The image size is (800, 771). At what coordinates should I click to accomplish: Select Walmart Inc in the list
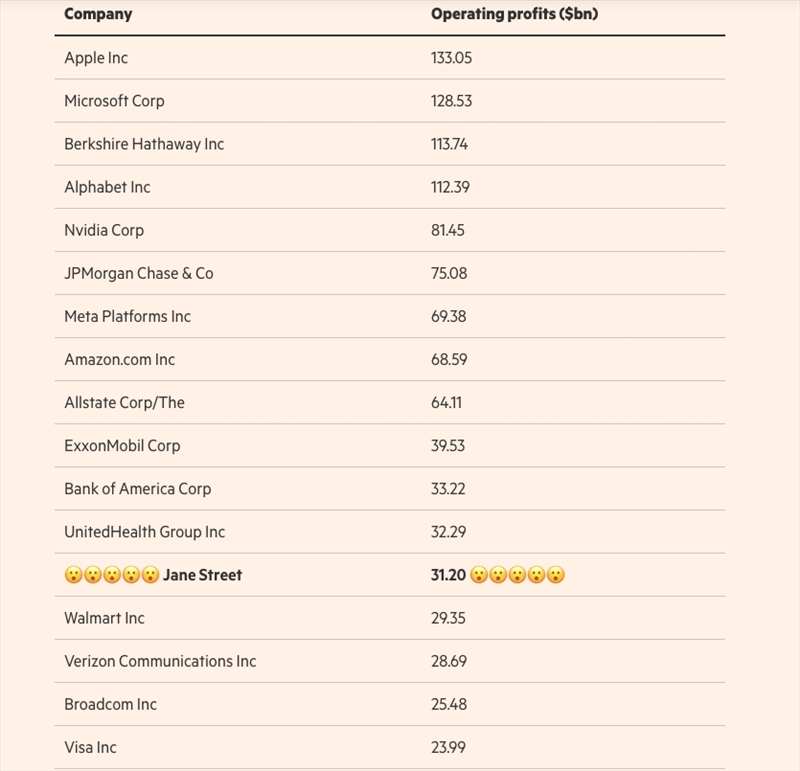coord(104,618)
